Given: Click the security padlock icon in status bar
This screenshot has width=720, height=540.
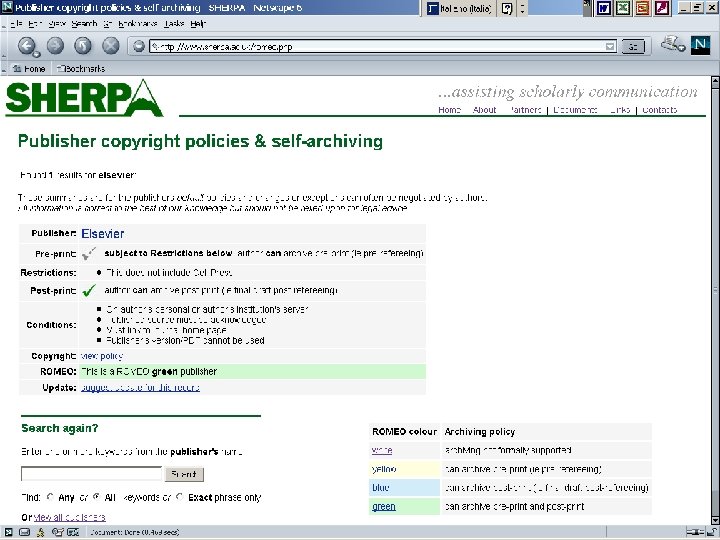Looking at the screenshot, I should click(712, 532).
